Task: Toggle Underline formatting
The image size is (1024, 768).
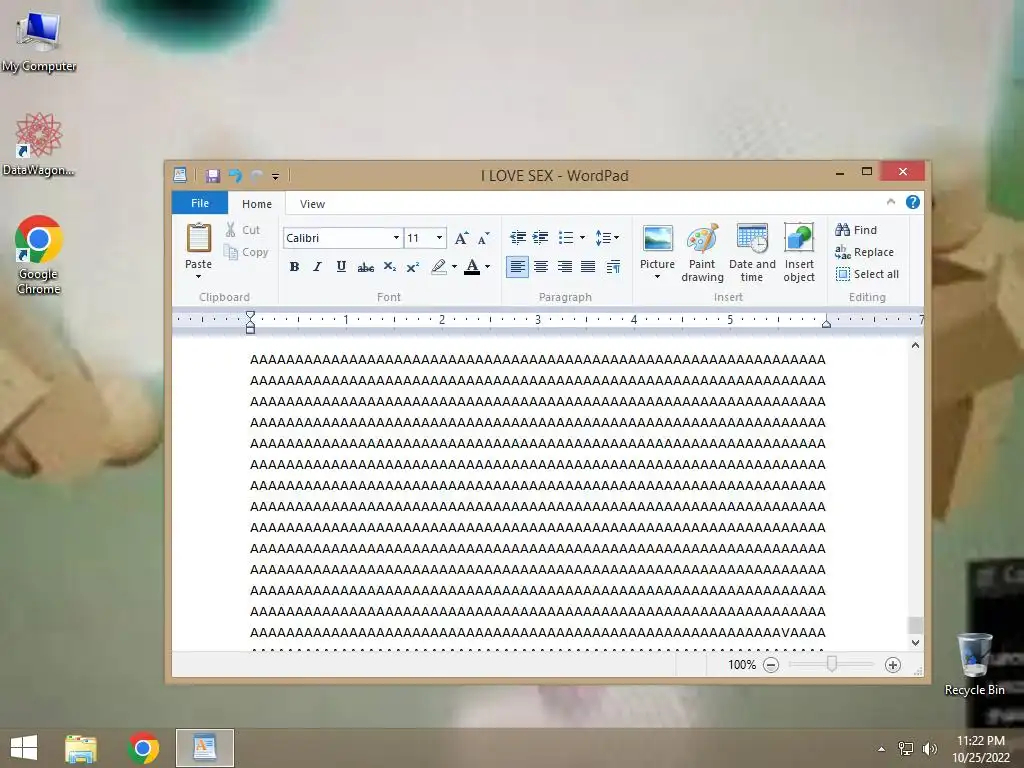Action: coord(341,266)
